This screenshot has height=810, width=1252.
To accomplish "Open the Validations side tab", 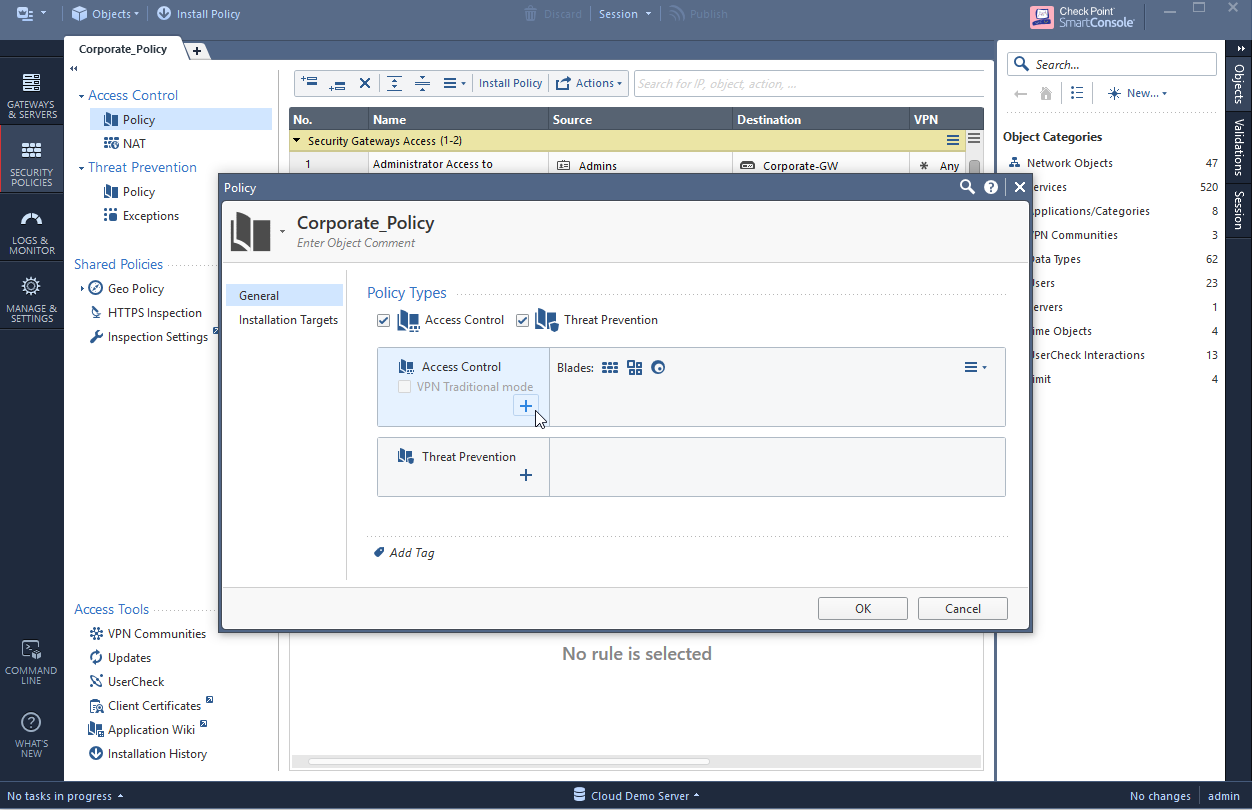I will pos(1239,147).
